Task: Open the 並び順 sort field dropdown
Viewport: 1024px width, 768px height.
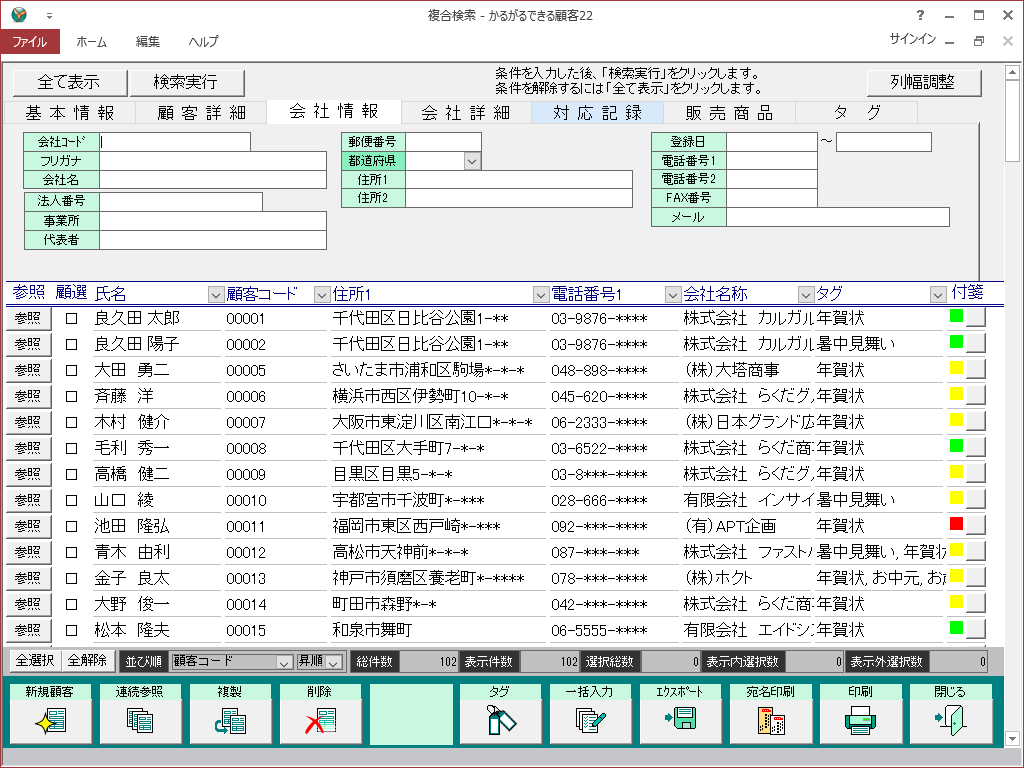Action: [x=283, y=662]
